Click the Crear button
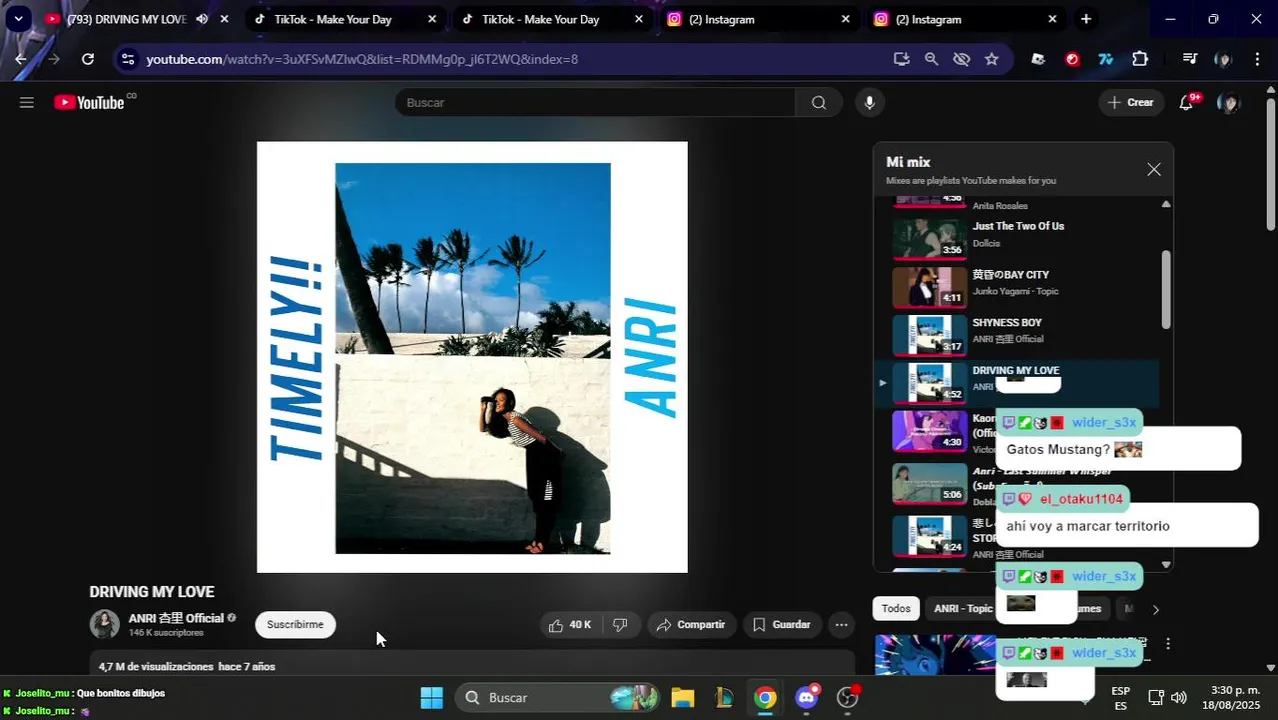The image size is (1278, 720). (x=1131, y=102)
